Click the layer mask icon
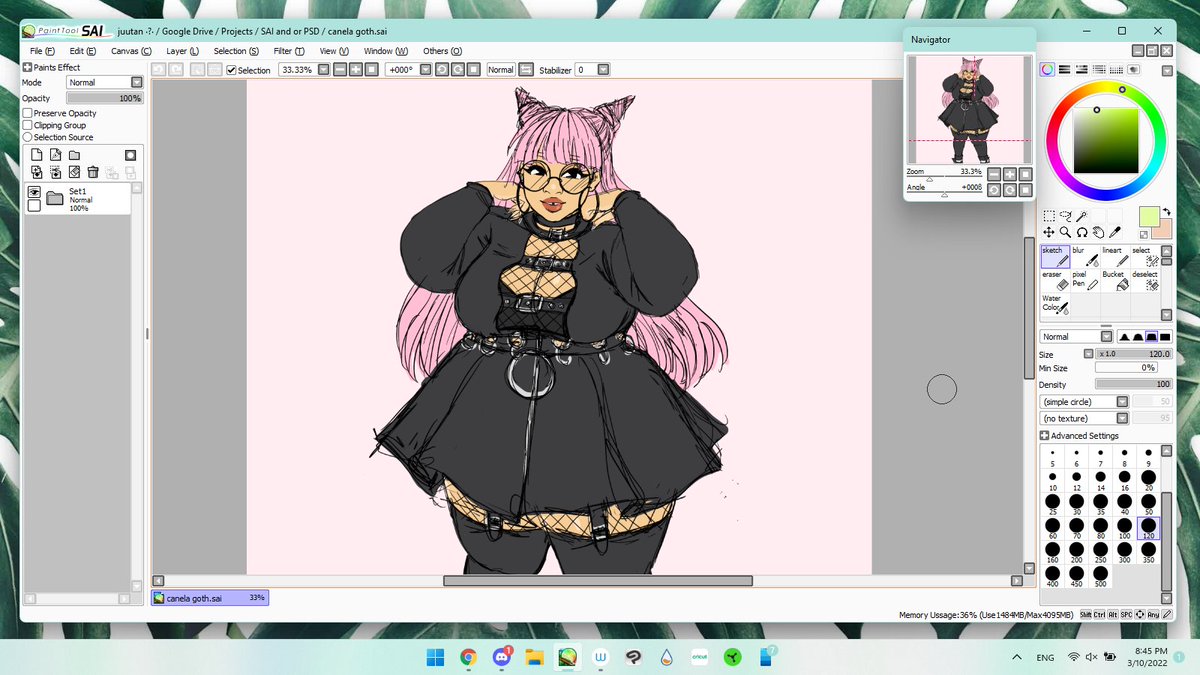1200x675 pixels. coord(130,155)
